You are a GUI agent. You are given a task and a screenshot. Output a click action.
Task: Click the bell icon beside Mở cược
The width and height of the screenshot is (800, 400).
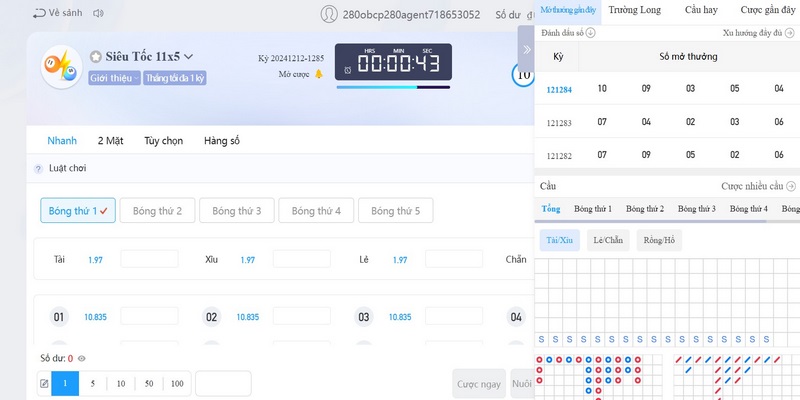point(319,74)
